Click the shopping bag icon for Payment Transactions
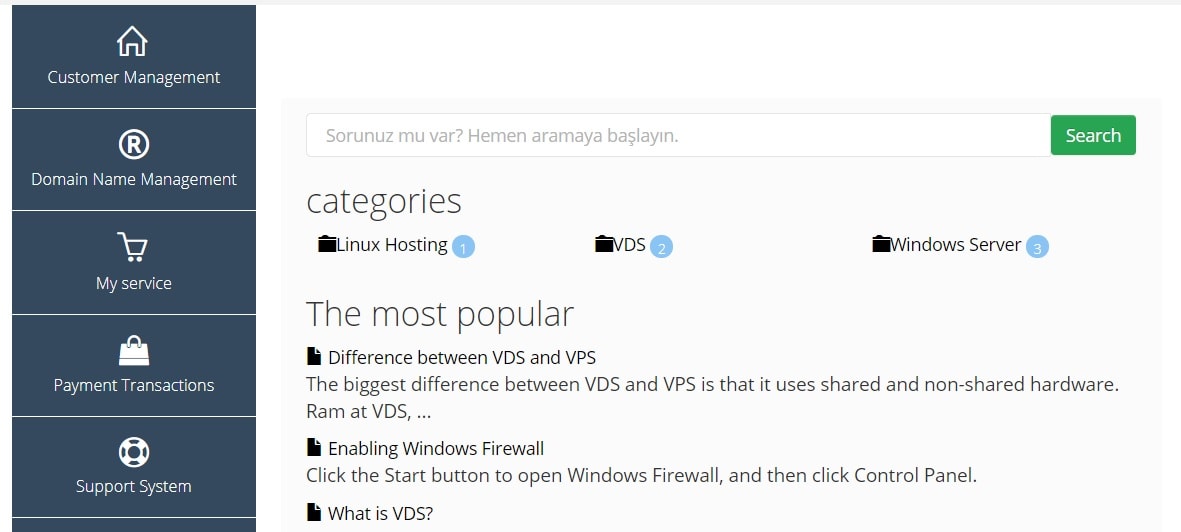Image resolution: width=1181 pixels, height=532 pixels. coord(134,350)
